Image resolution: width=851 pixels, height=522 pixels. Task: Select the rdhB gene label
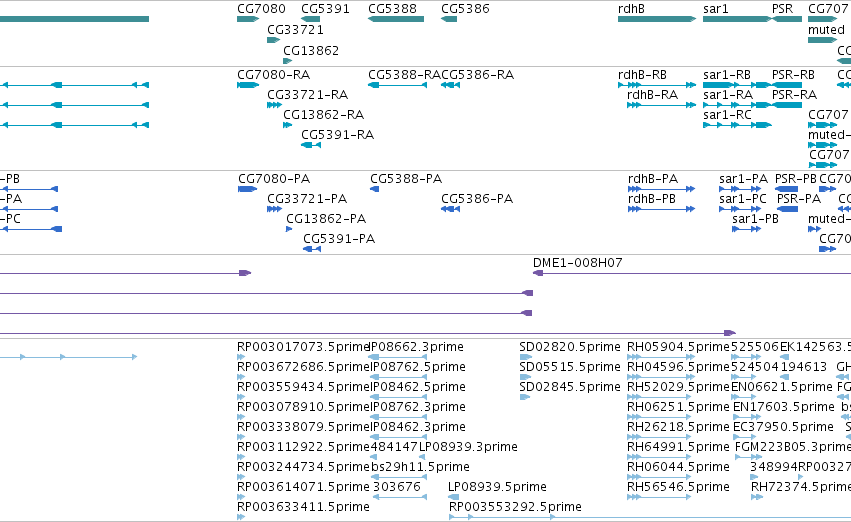(631, 9)
